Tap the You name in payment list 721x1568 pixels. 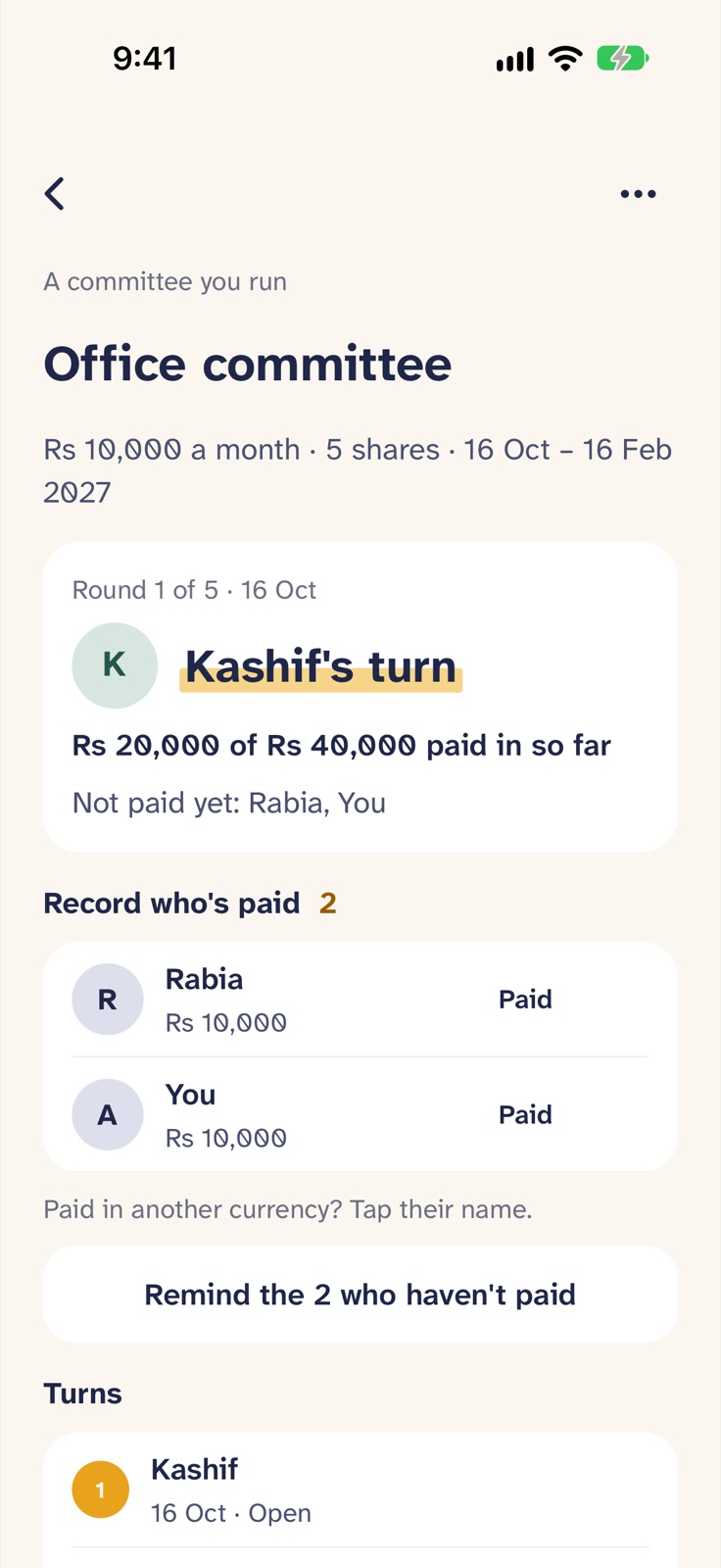click(x=190, y=1095)
